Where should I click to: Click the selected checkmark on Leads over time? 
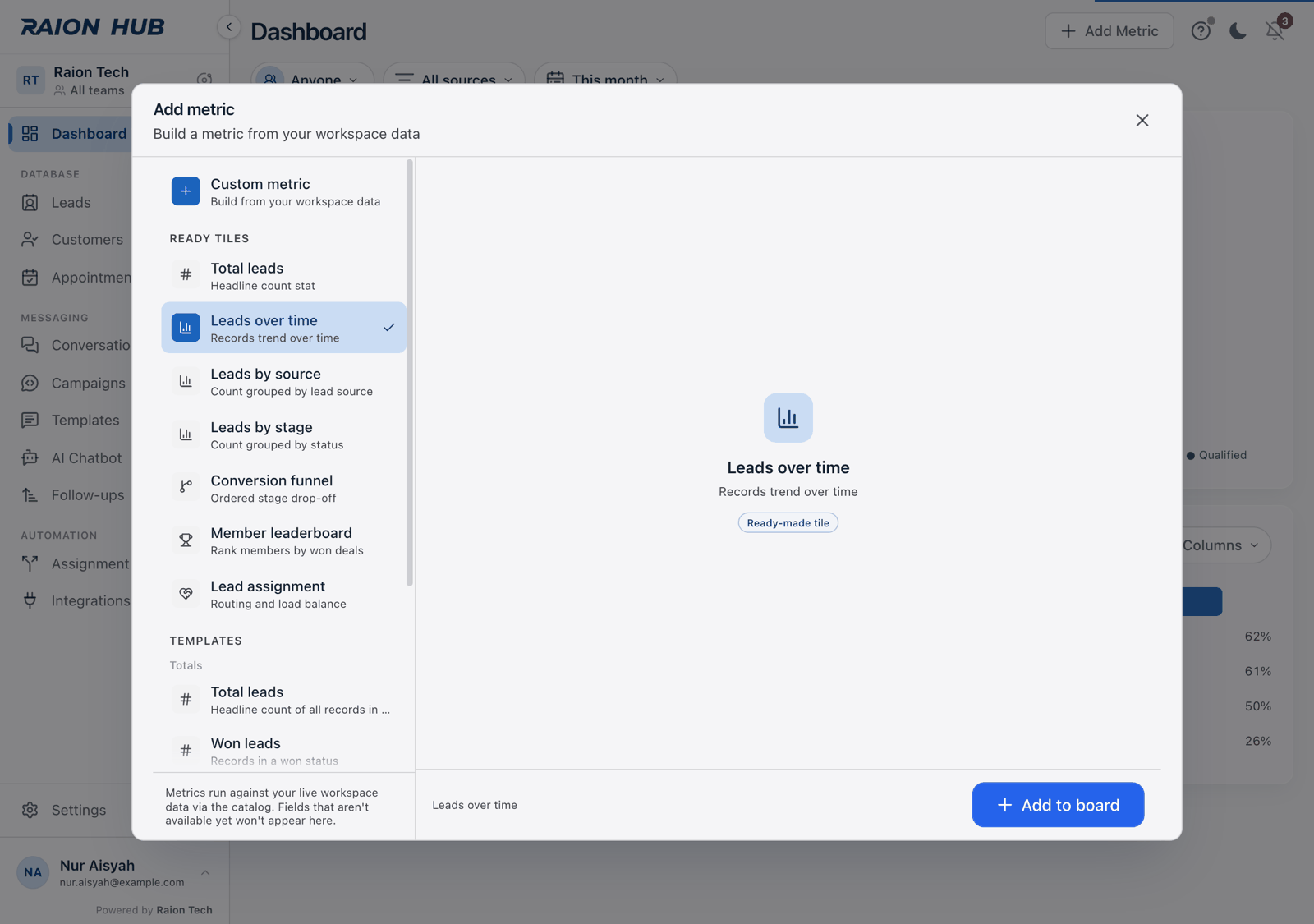(389, 328)
